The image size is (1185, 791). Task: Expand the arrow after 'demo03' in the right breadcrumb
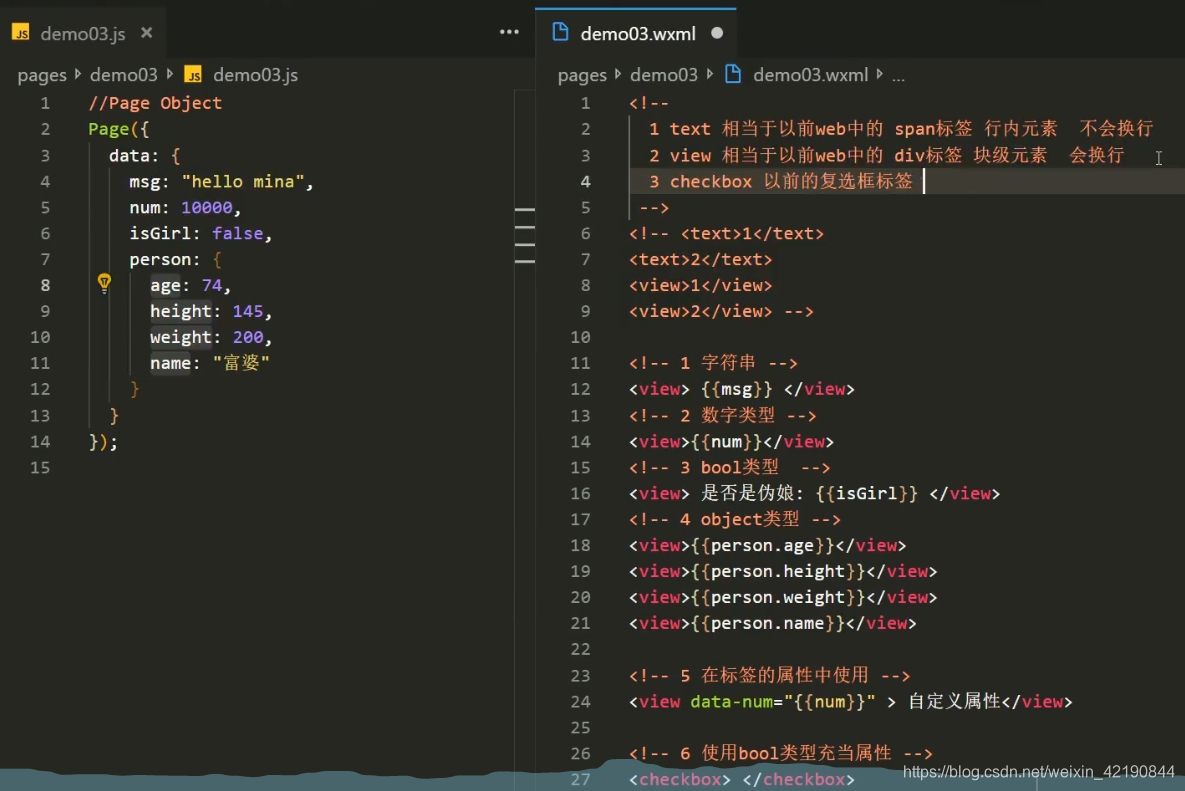click(x=710, y=74)
